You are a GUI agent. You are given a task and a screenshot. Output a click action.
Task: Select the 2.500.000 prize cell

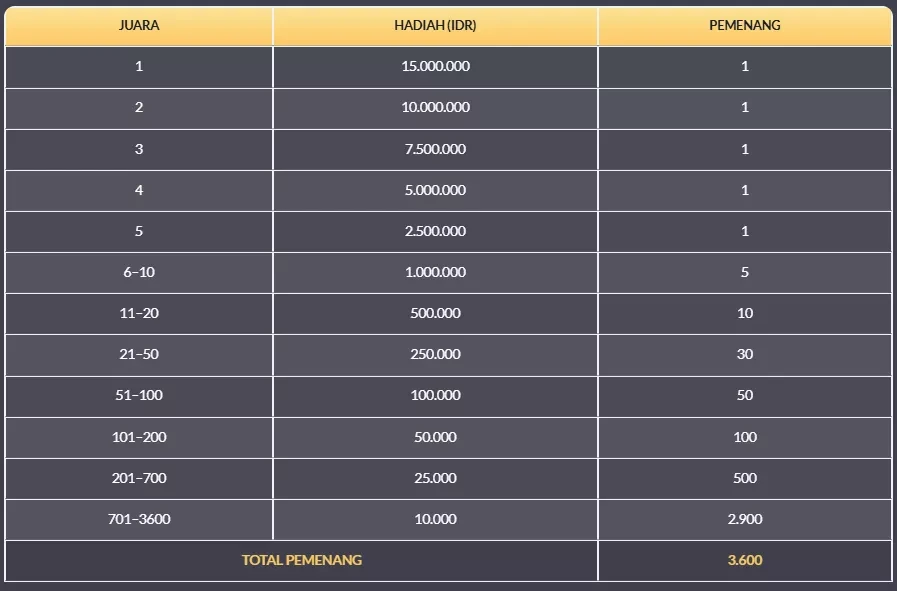[x=435, y=231]
